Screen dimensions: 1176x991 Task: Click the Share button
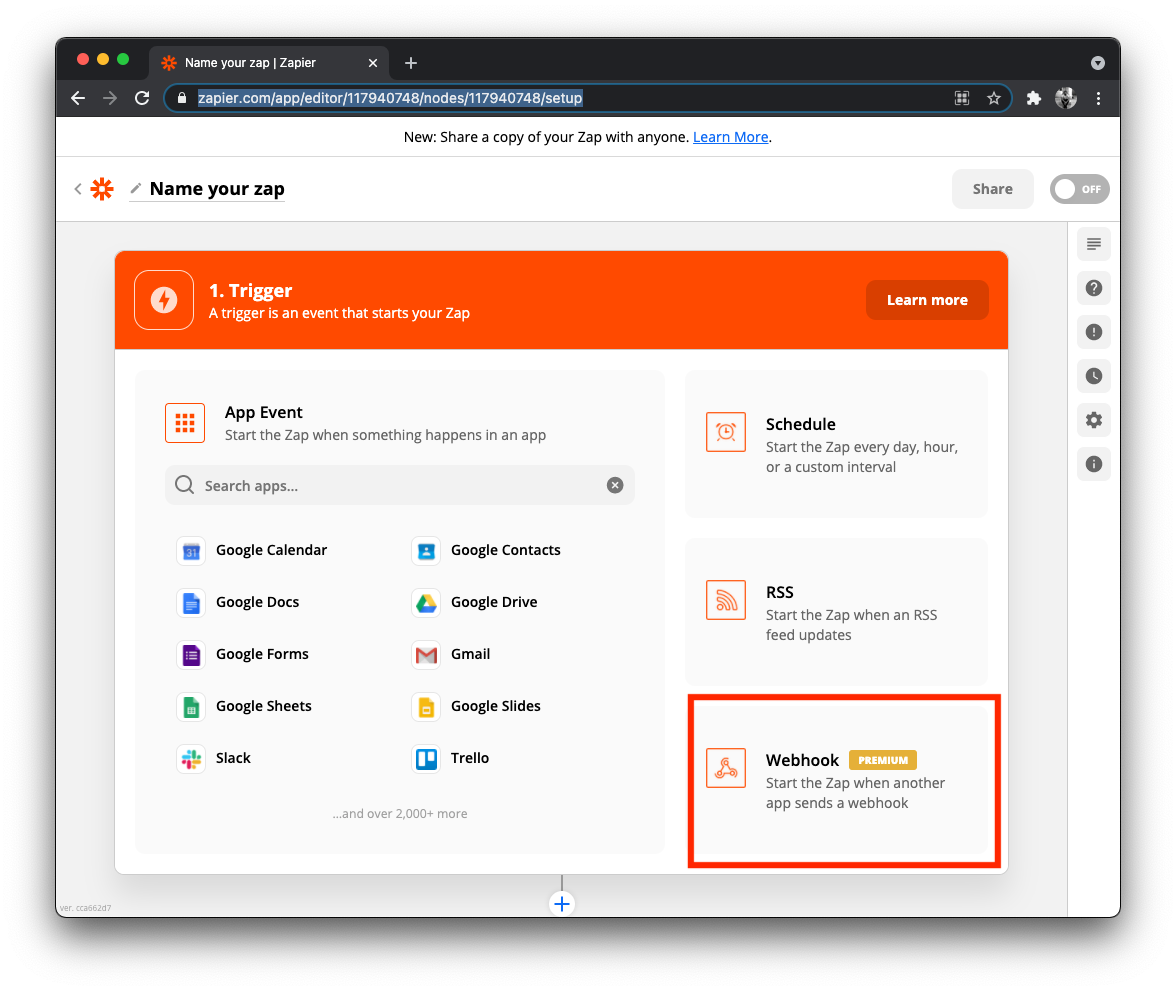992,189
